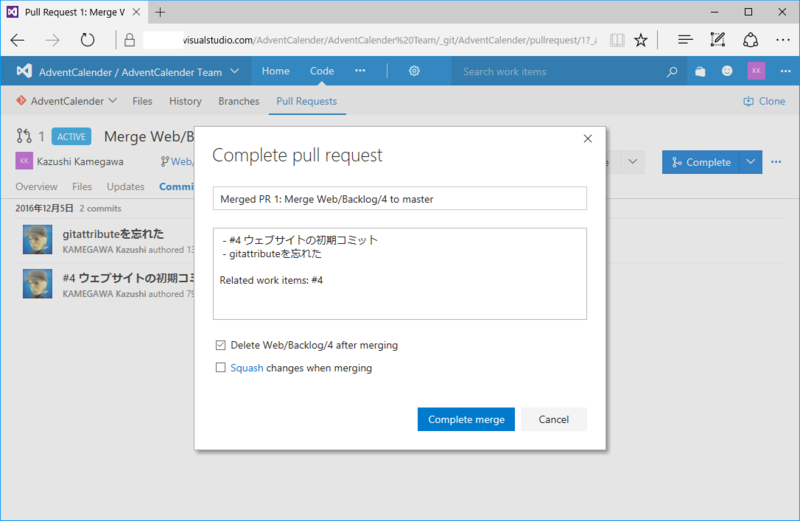Add page to favorites star icon
This screenshot has width=800, height=521.
[x=641, y=40]
